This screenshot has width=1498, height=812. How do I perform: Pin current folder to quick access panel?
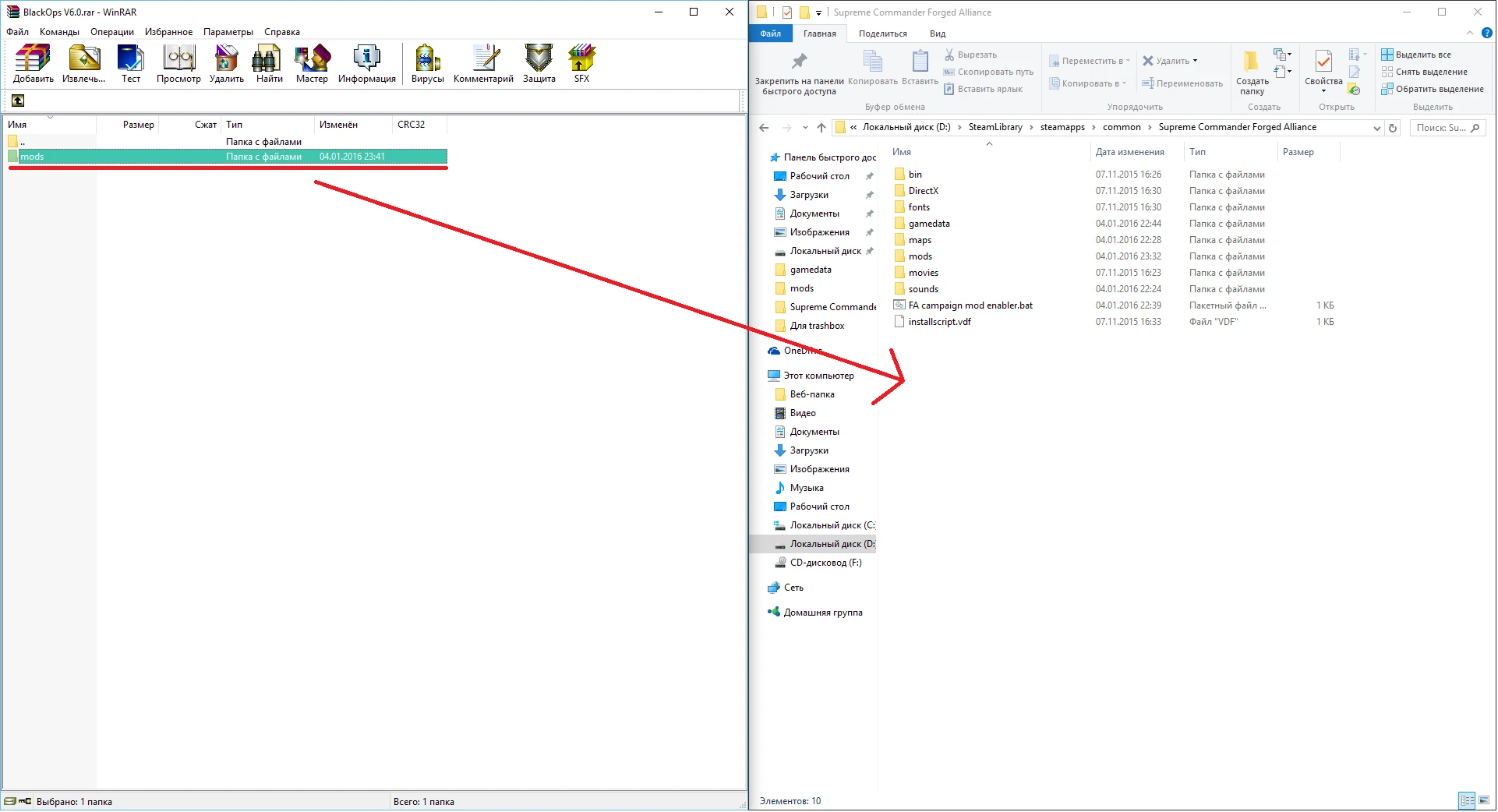pos(800,70)
